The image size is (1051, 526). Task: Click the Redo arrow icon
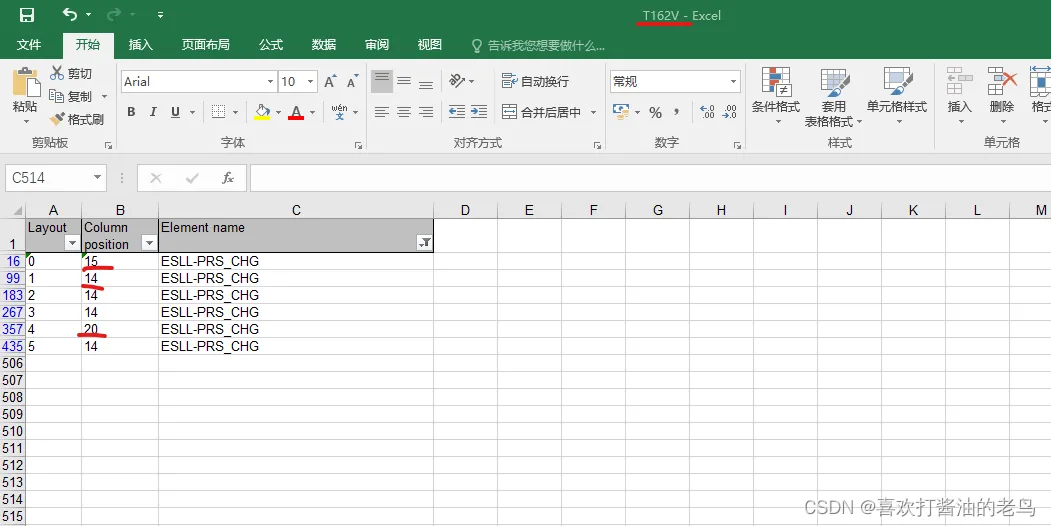point(114,15)
